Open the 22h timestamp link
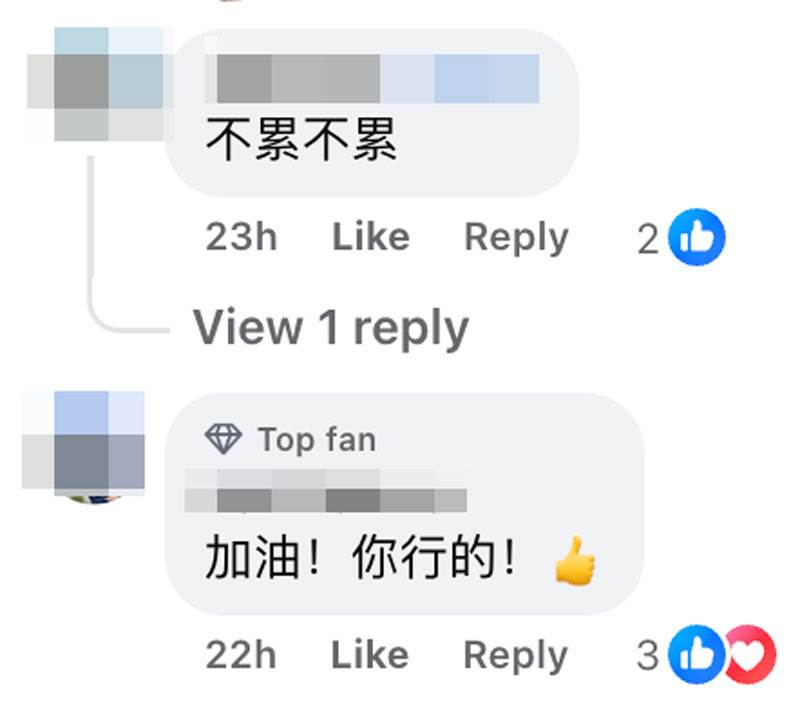This screenshot has width=800, height=717. [x=241, y=654]
